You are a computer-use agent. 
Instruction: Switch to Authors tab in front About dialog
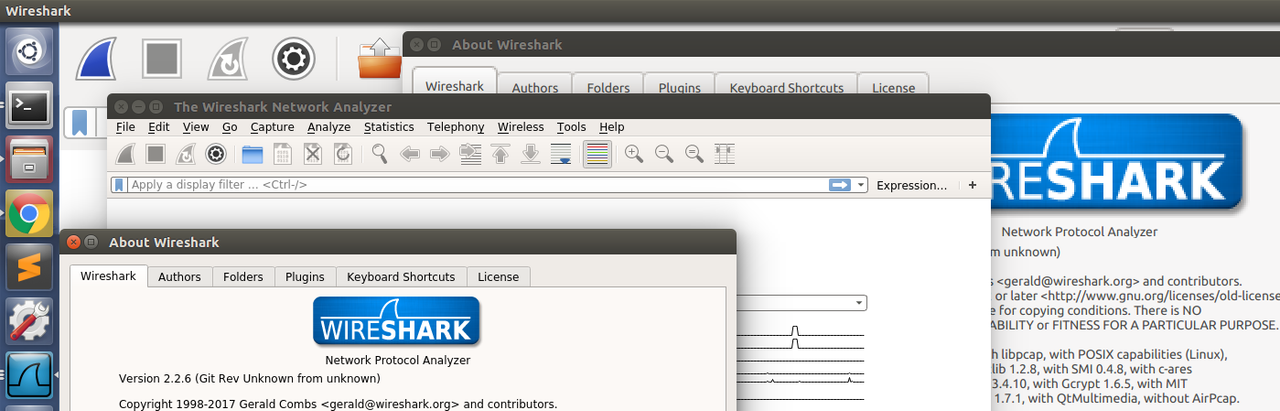coord(180,277)
